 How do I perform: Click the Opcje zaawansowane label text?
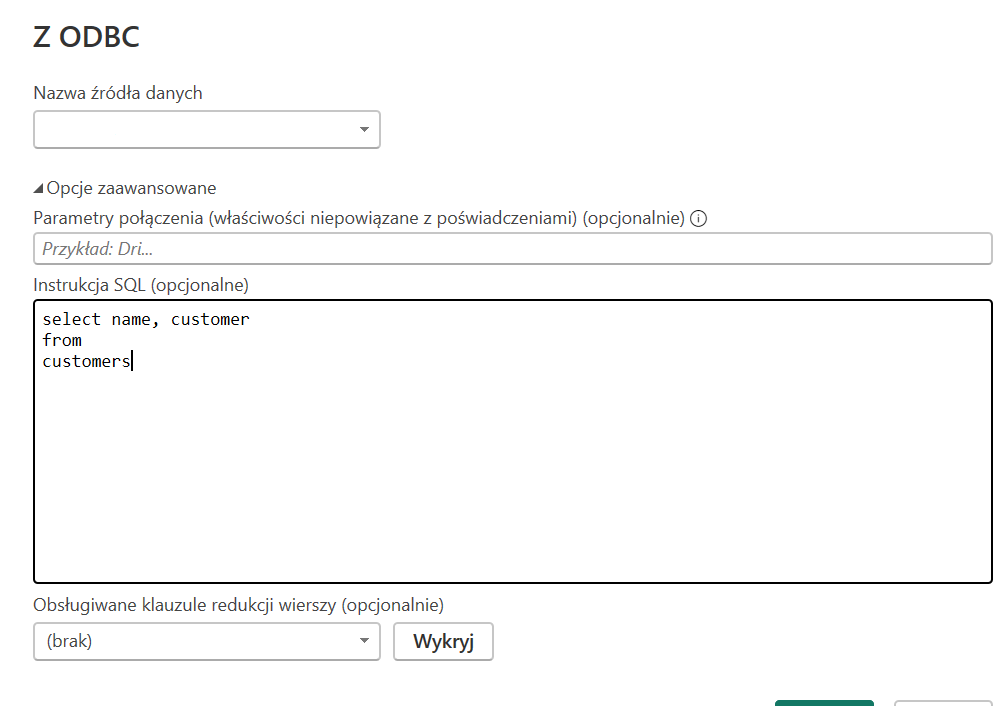[x=131, y=188]
